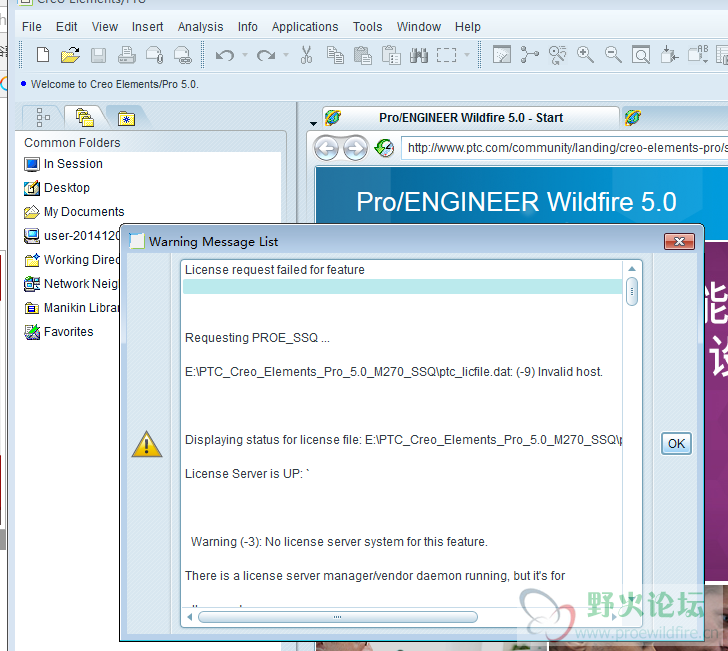Open the Window menu
728x651 pixels.
pyautogui.click(x=418, y=27)
